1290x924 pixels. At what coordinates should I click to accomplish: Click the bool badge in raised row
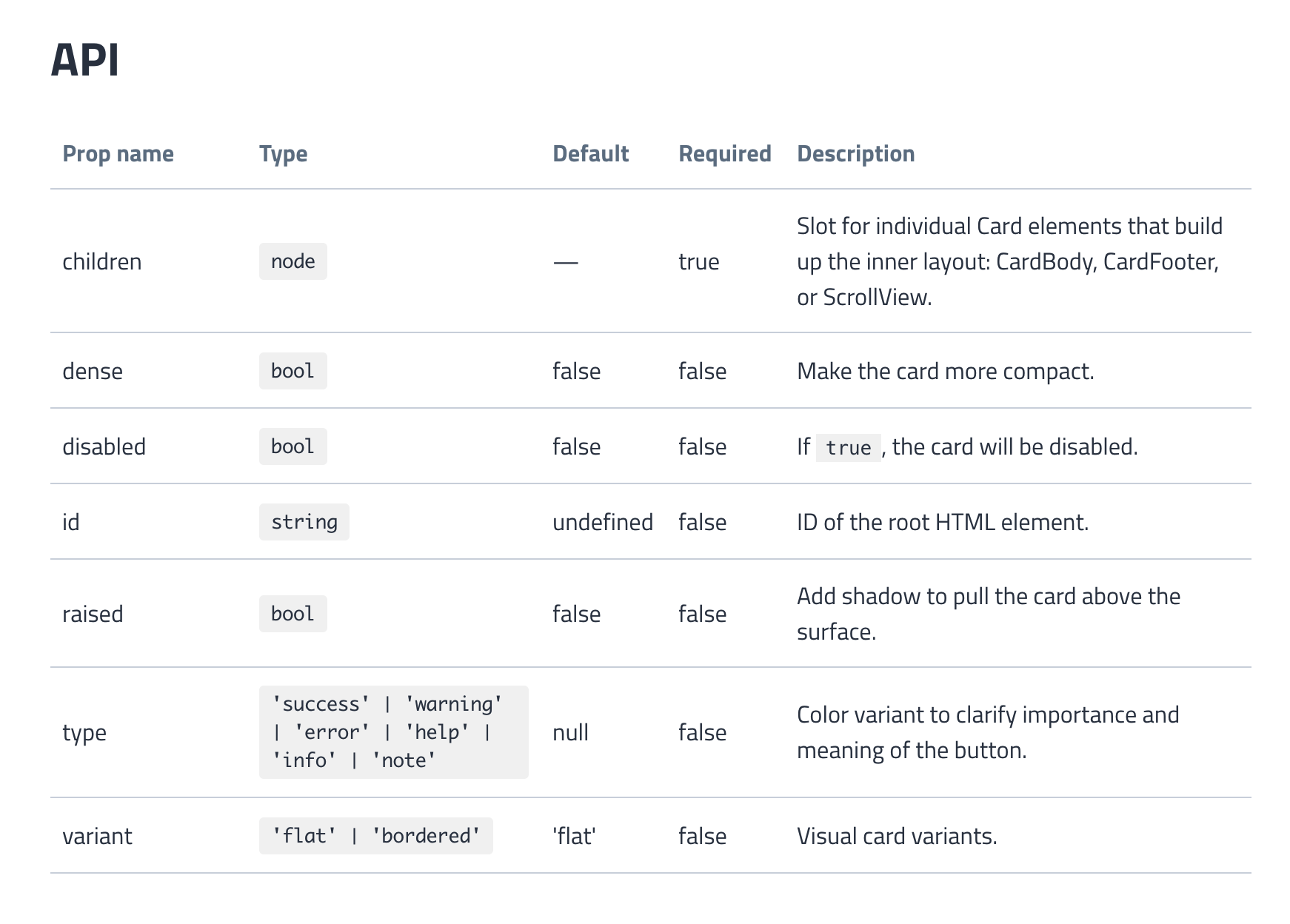click(293, 615)
